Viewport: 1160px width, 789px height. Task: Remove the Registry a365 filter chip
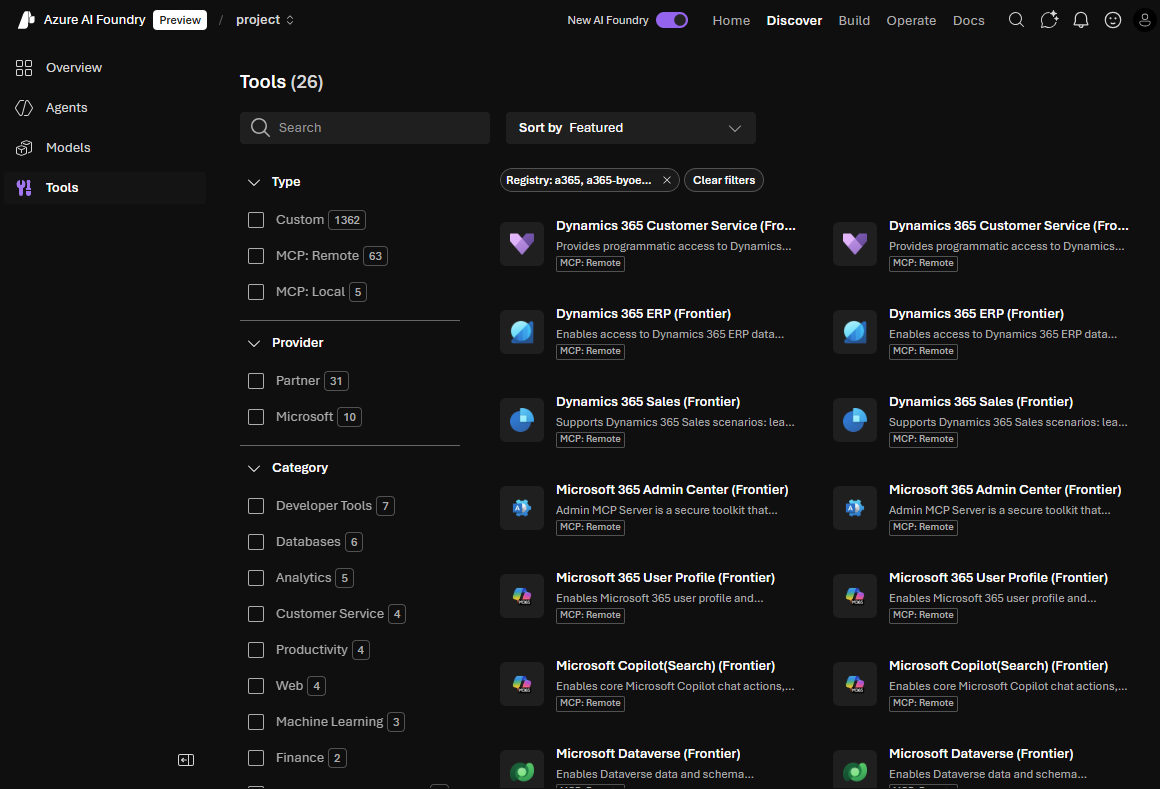point(666,180)
